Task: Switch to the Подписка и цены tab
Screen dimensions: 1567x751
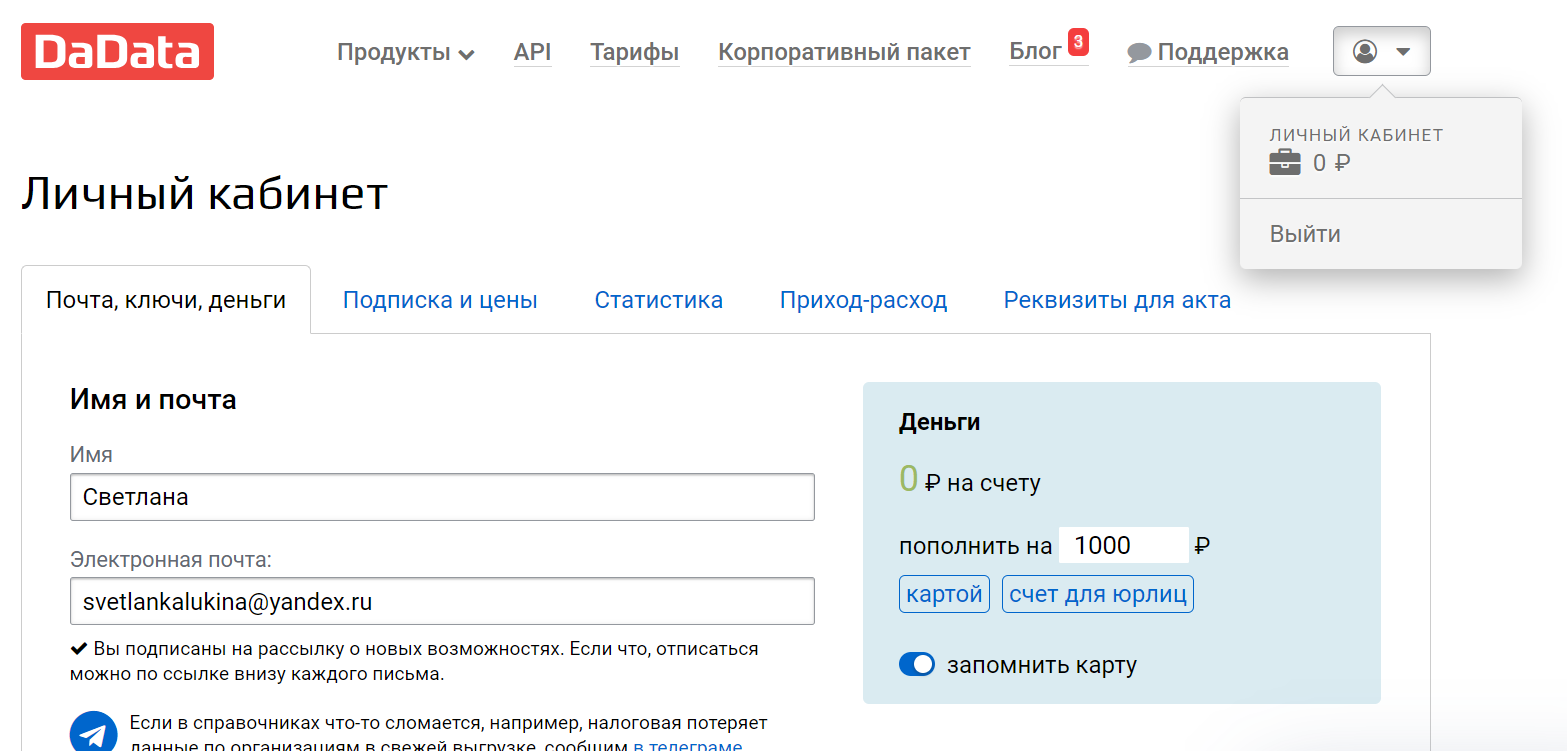Action: tap(440, 300)
